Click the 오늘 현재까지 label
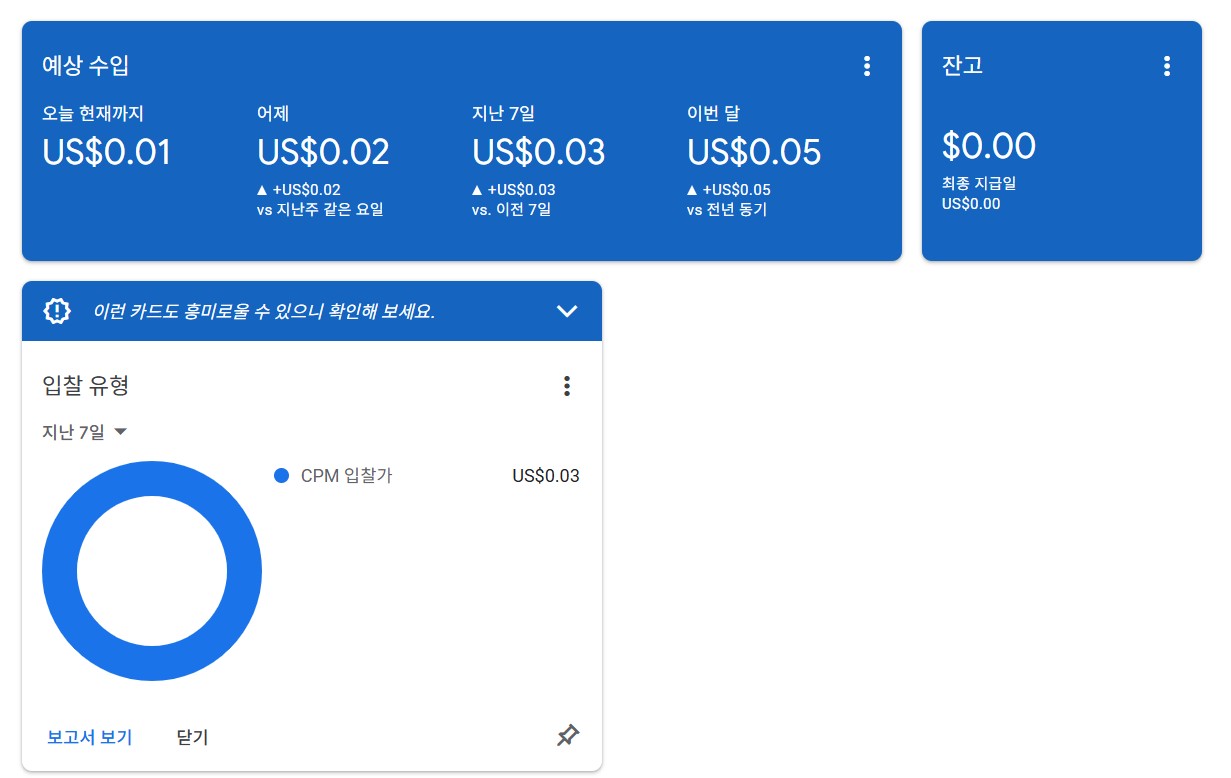Image resolution: width=1231 pixels, height=778 pixels. point(94,114)
